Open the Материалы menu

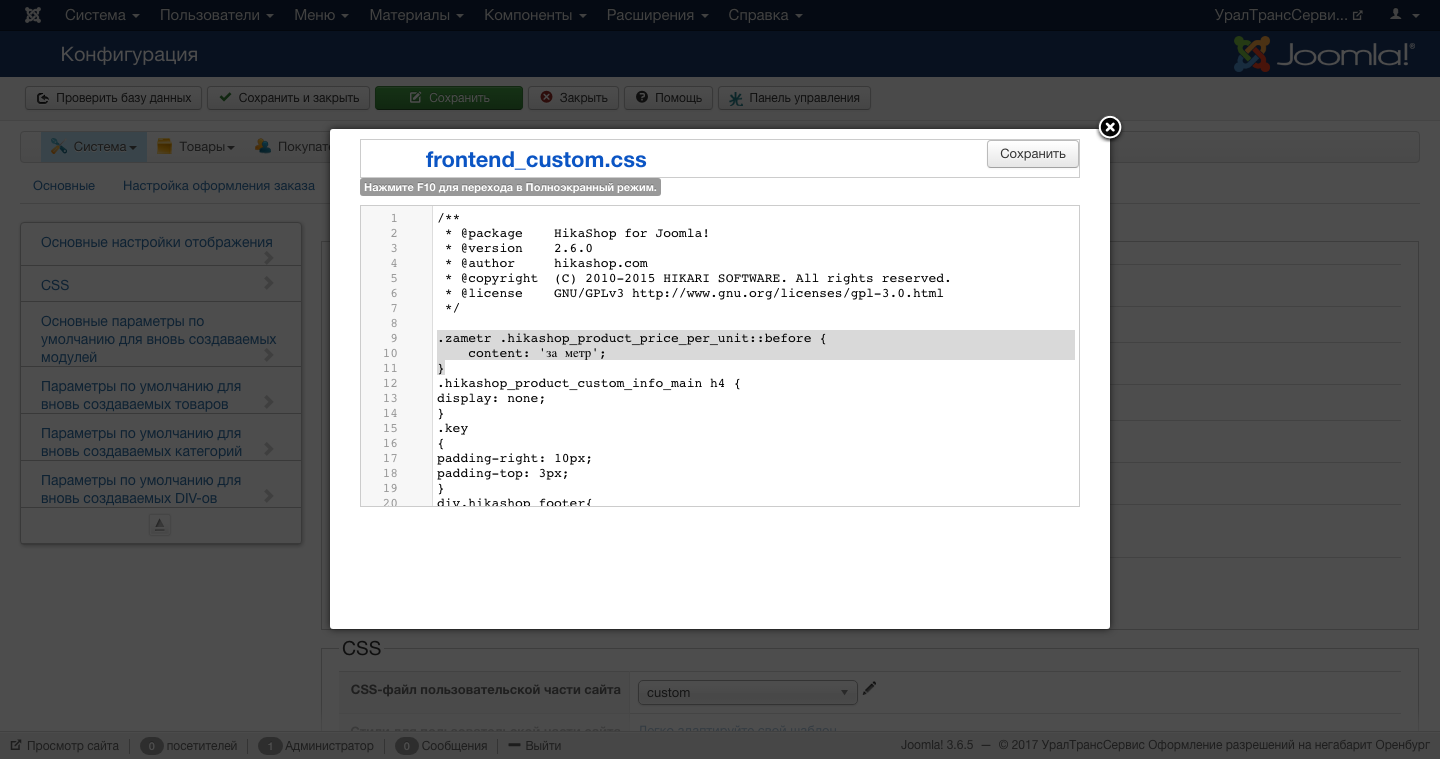point(416,15)
